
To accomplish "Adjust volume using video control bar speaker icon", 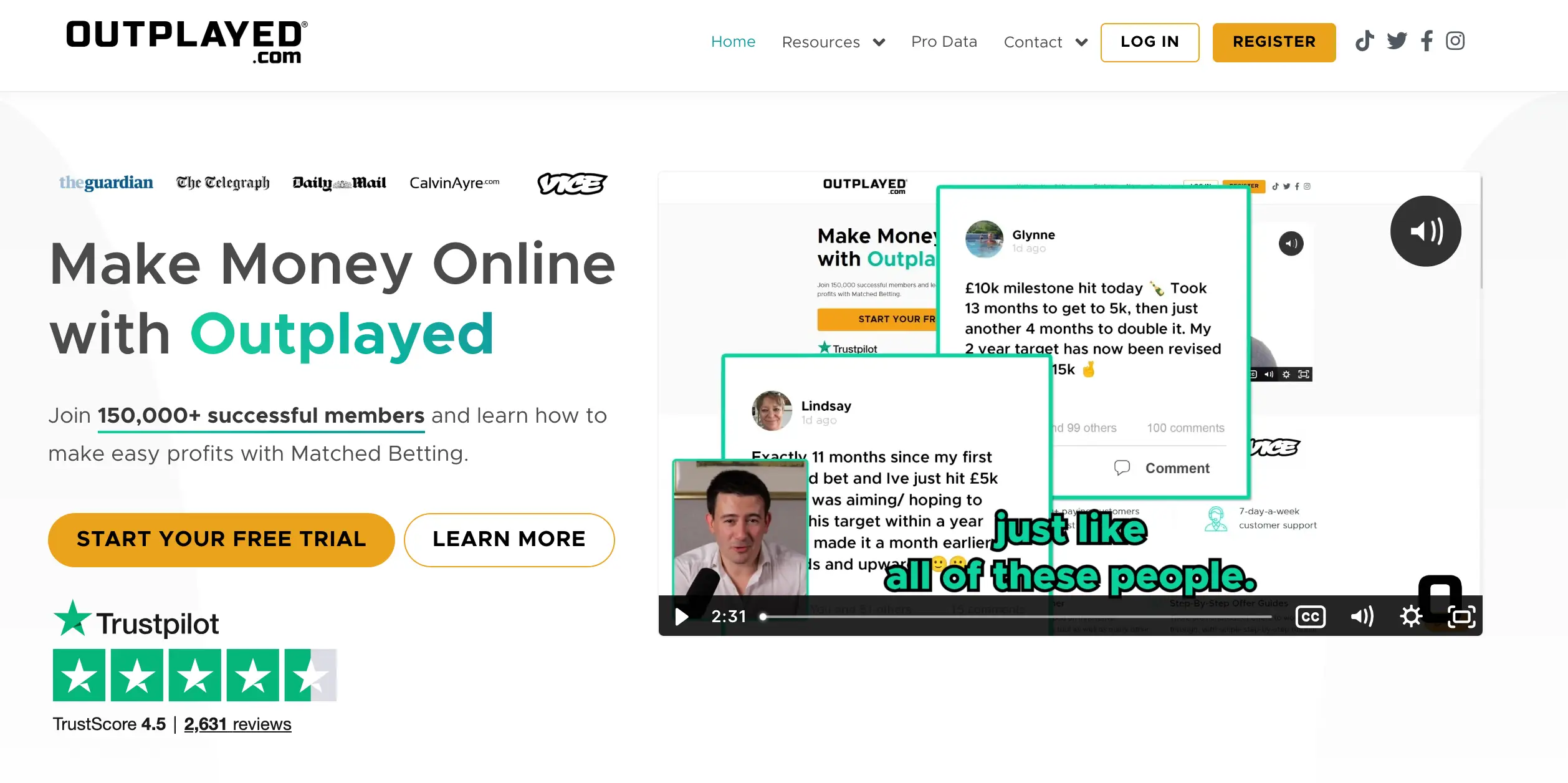I will (1362, 617).
